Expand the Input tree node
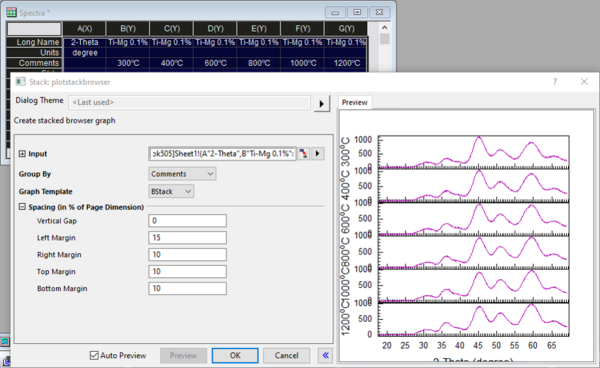 [22, 154]
